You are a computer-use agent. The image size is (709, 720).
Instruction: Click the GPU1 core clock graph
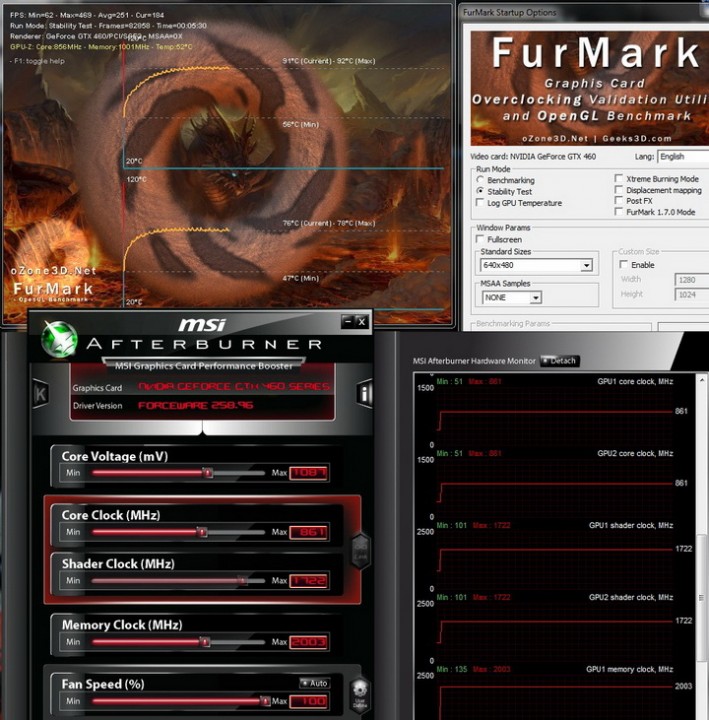(555, 410)
